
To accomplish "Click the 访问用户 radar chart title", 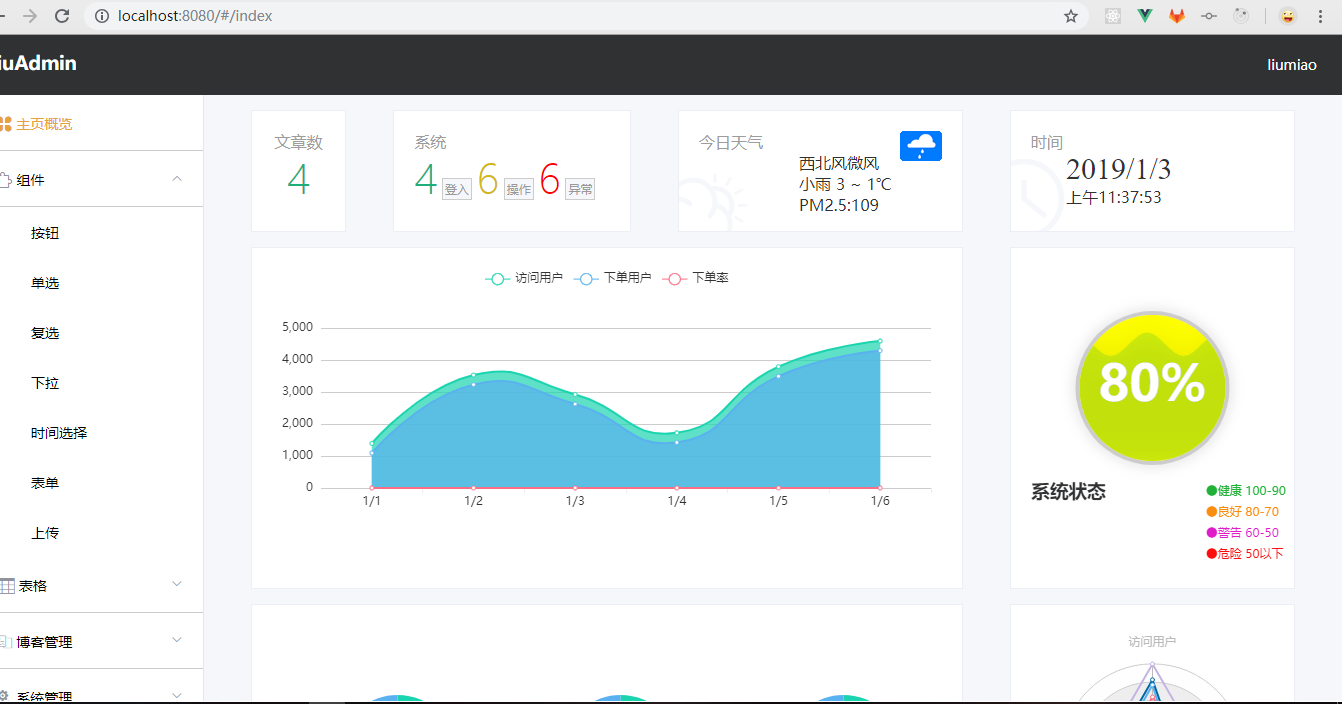I will (x=1152, y=642).
